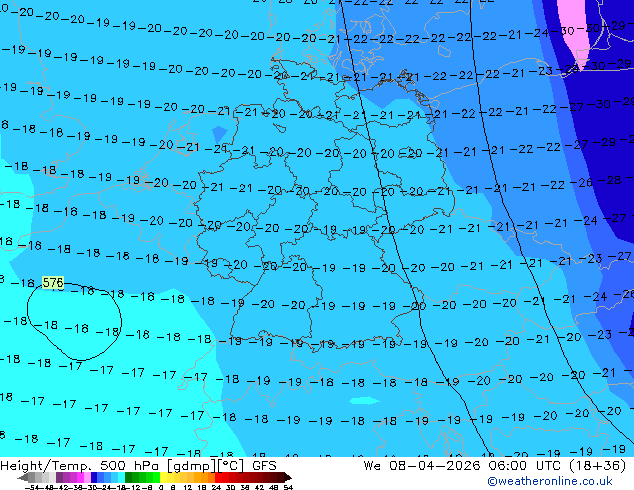Click the 576 height contour label
This screenshot has height=490, width=634.
pos(53,283)
